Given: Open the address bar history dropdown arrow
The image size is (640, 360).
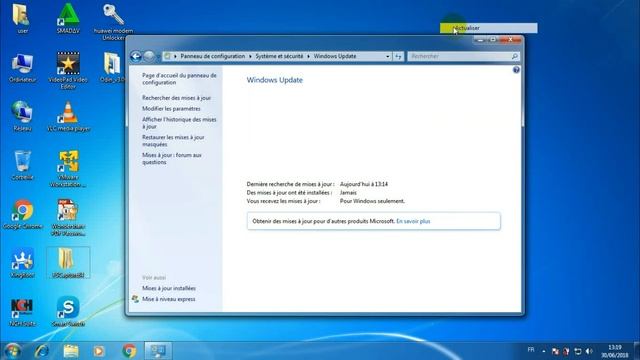Looking at the screenshot, I should point(387,56).
